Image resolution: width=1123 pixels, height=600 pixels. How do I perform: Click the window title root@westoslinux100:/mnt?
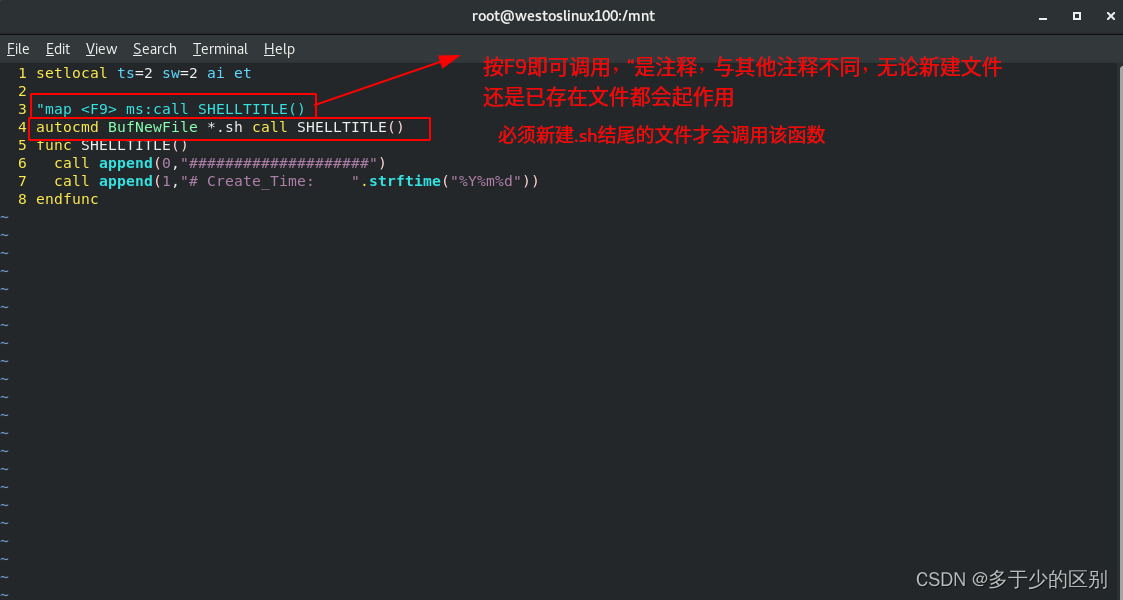(563, 16)
